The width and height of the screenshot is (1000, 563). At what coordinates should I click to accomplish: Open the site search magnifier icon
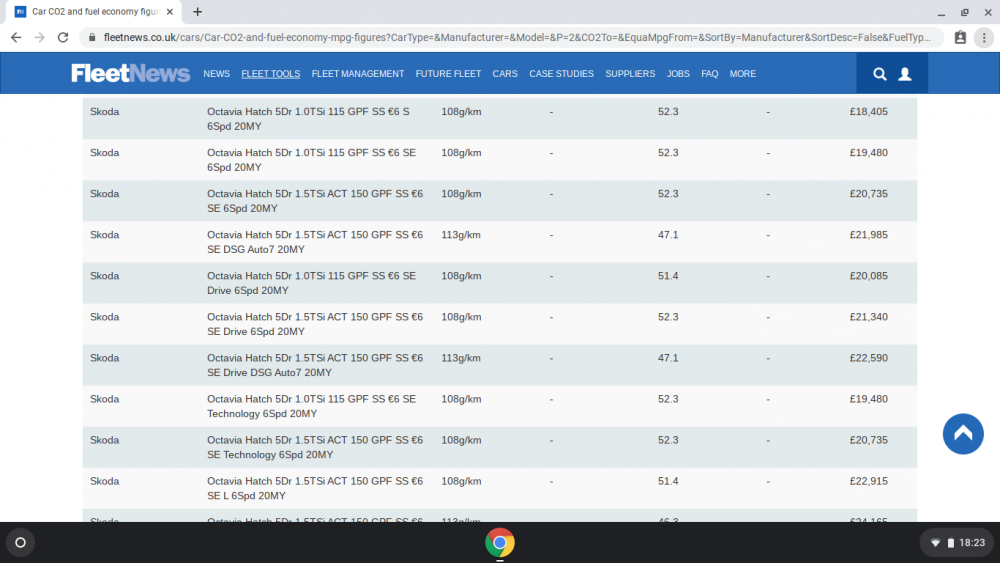click(879, 74)
